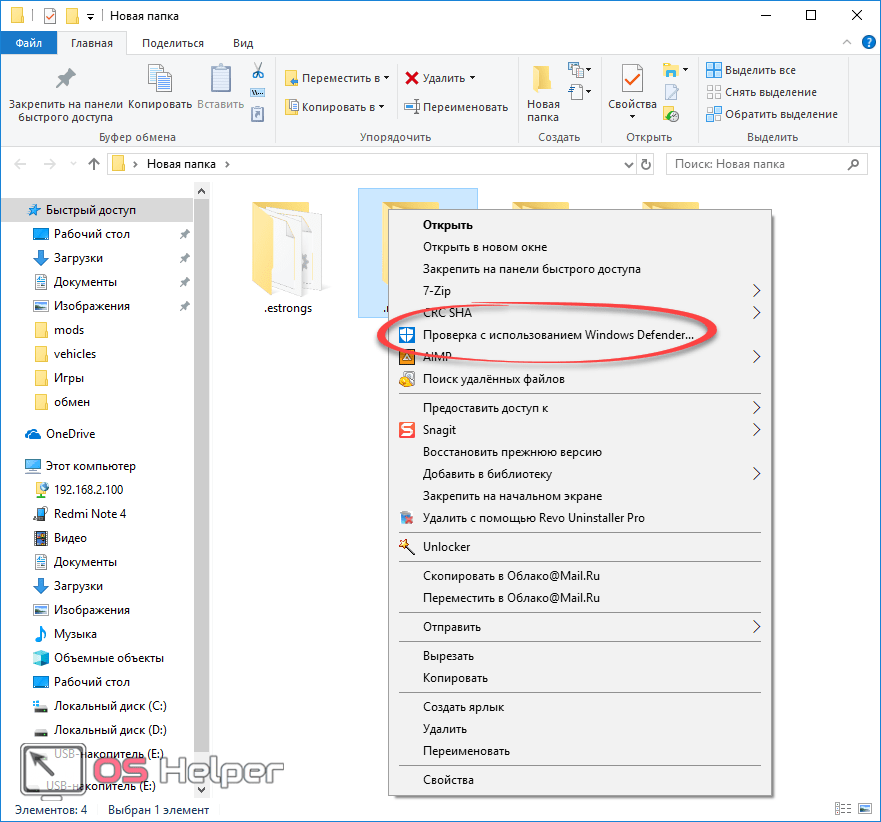The width and height of the screenshot is (881, 822).
Task: Switch to the Share ribbon tab
Action: pyautogui.click(x=172, y=43)
